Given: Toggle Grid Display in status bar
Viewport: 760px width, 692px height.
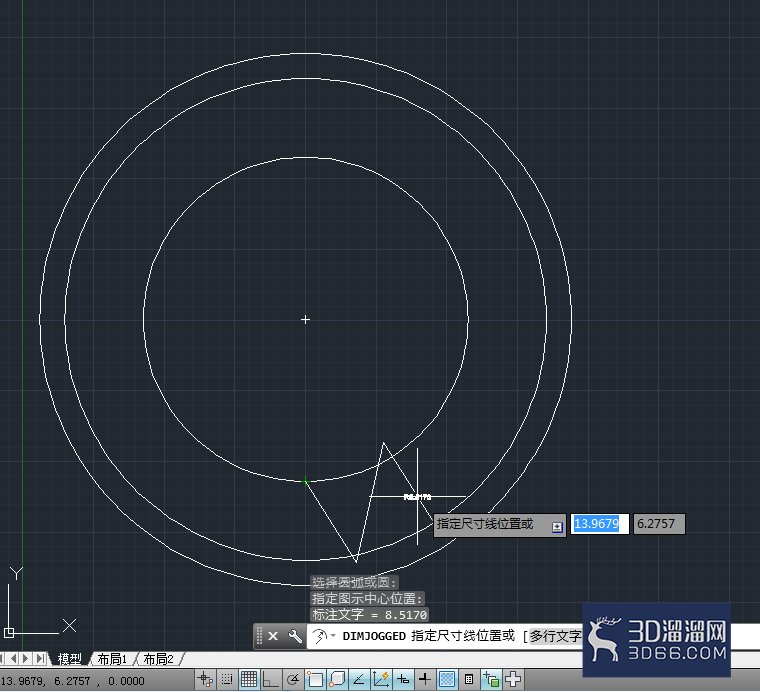Looking at the screenshot, I should (x=249, y=679).
